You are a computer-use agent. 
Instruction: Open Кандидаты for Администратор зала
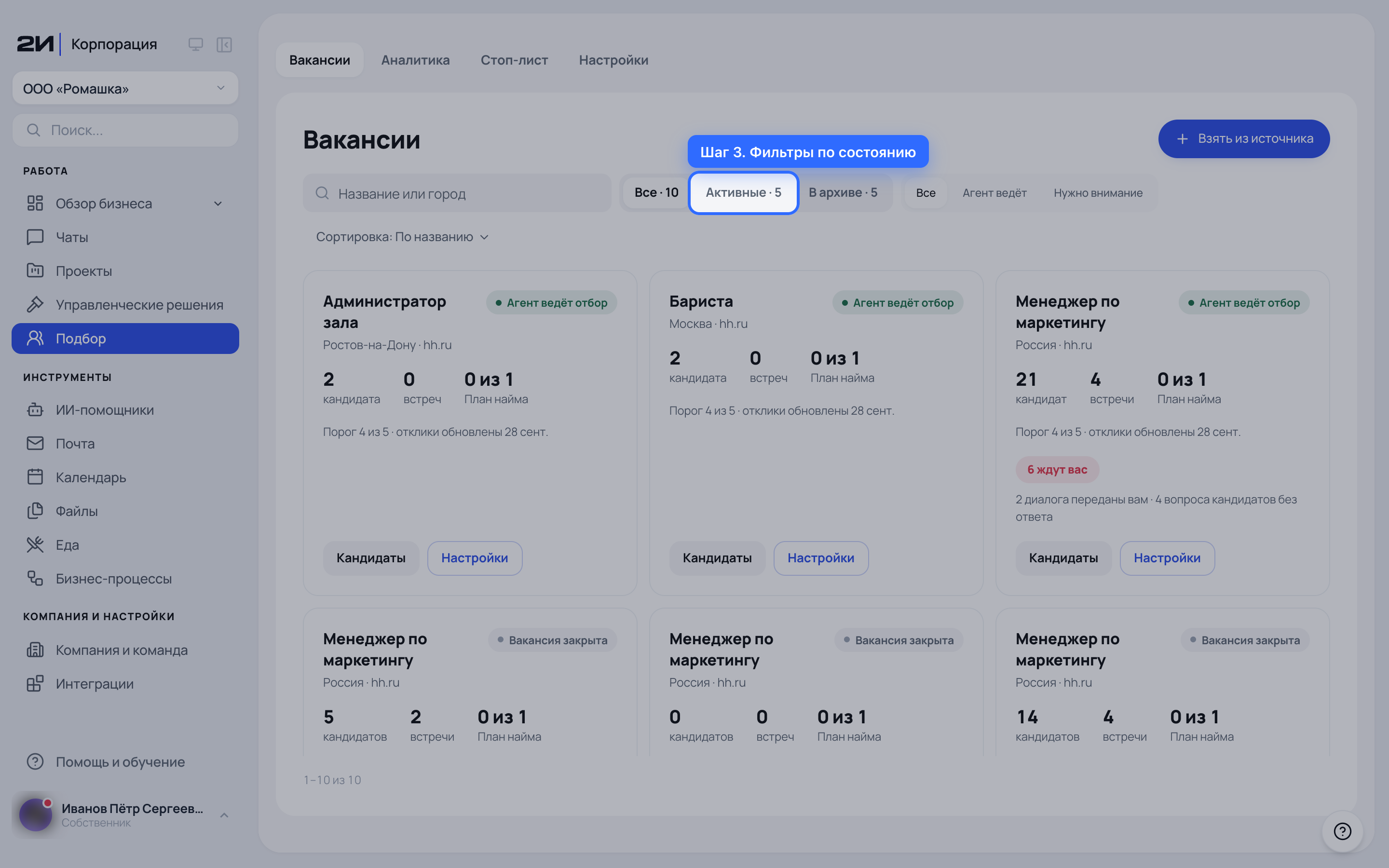(371, 558)
